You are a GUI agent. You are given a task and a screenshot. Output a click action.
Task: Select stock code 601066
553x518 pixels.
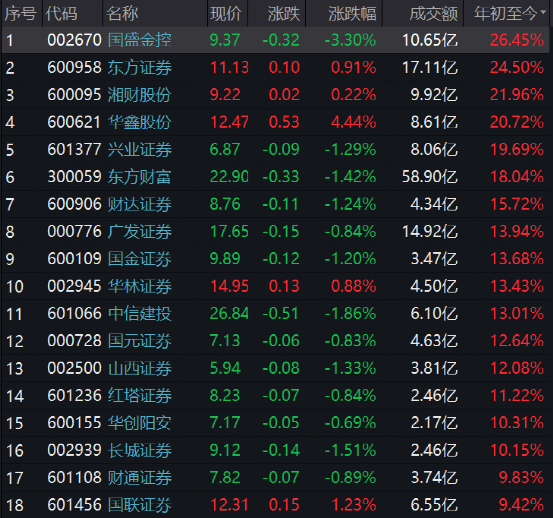pos(74,313)
